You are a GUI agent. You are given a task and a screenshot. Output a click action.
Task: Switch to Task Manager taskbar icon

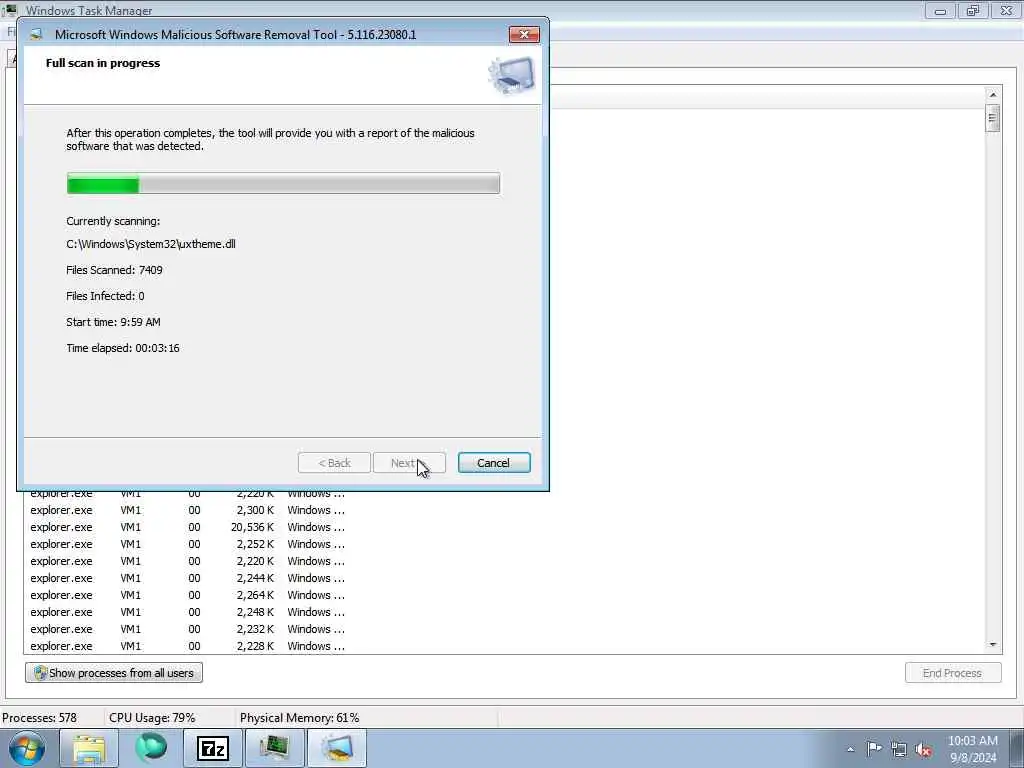click(274, 748)
